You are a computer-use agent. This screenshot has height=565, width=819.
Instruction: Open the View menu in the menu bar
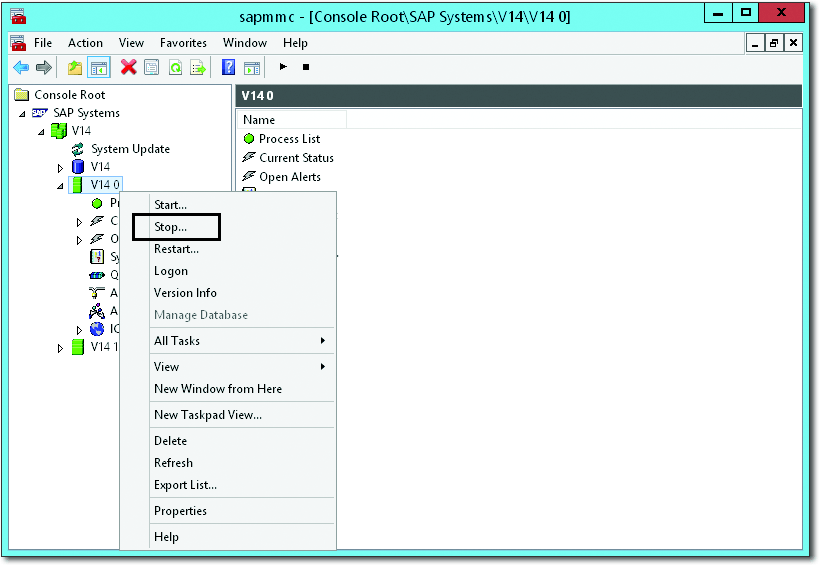131,43
